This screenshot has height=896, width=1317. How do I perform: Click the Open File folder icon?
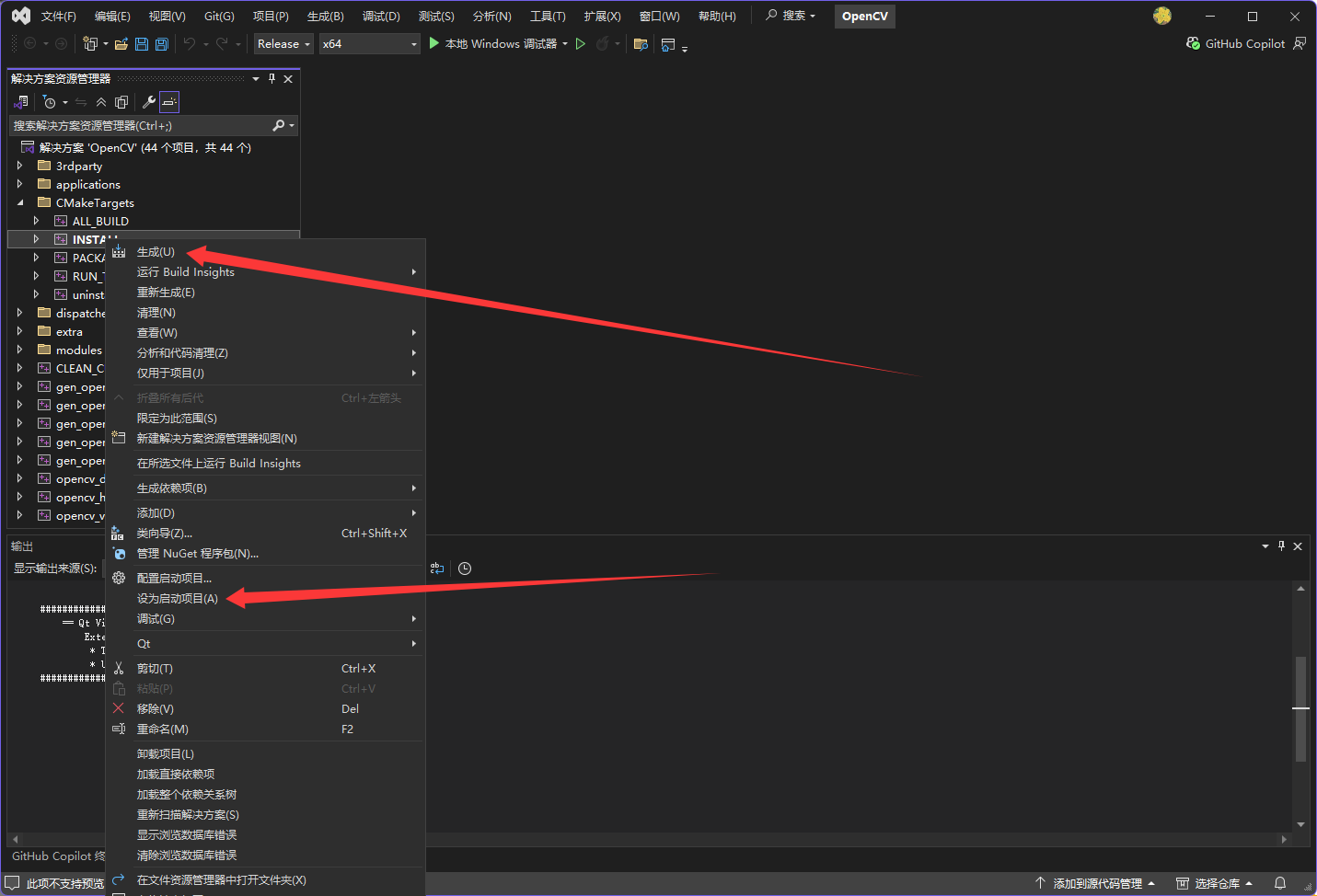[121, 43]
